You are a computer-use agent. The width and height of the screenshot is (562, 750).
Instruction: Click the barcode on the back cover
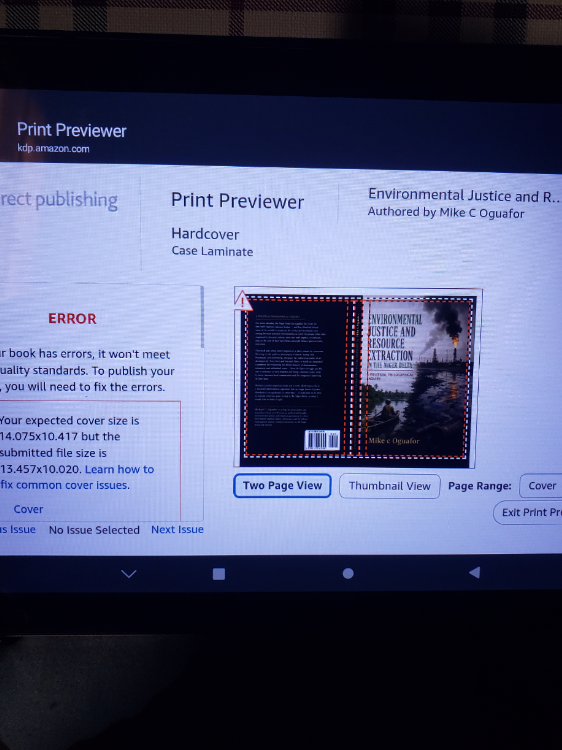click(322, 440)
